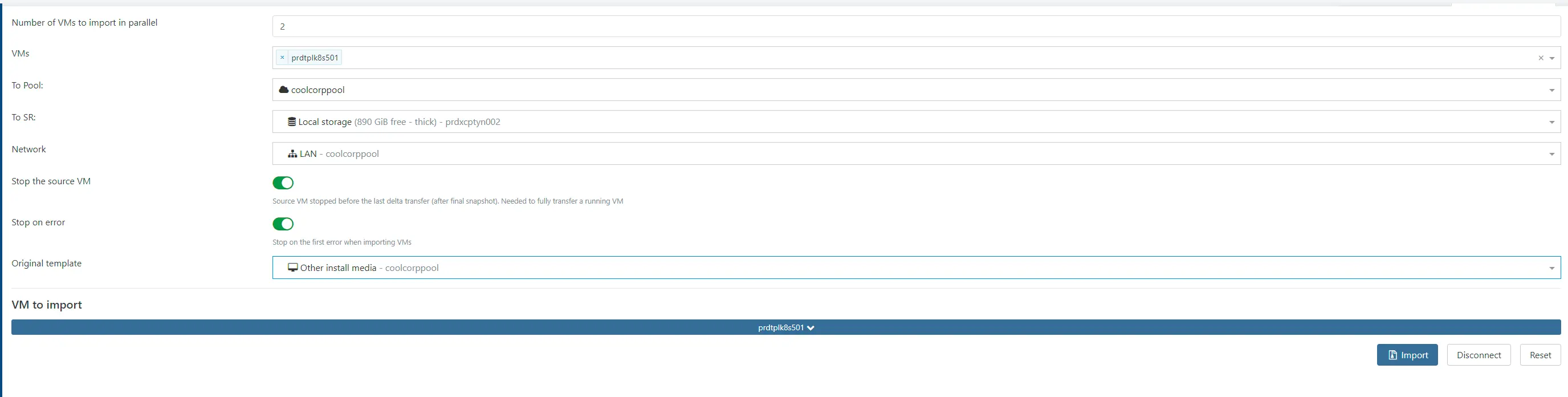The image size is (1568, 397).
Task: Open the Original template dropdown
Action: pos(916,268)
